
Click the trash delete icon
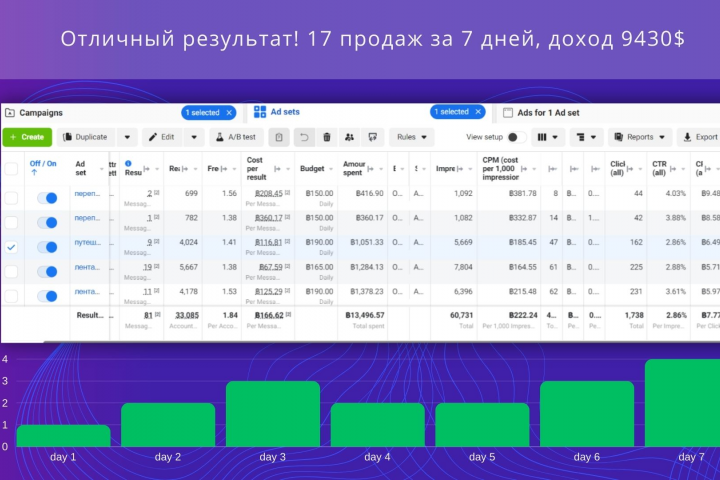tap(327, 137)
